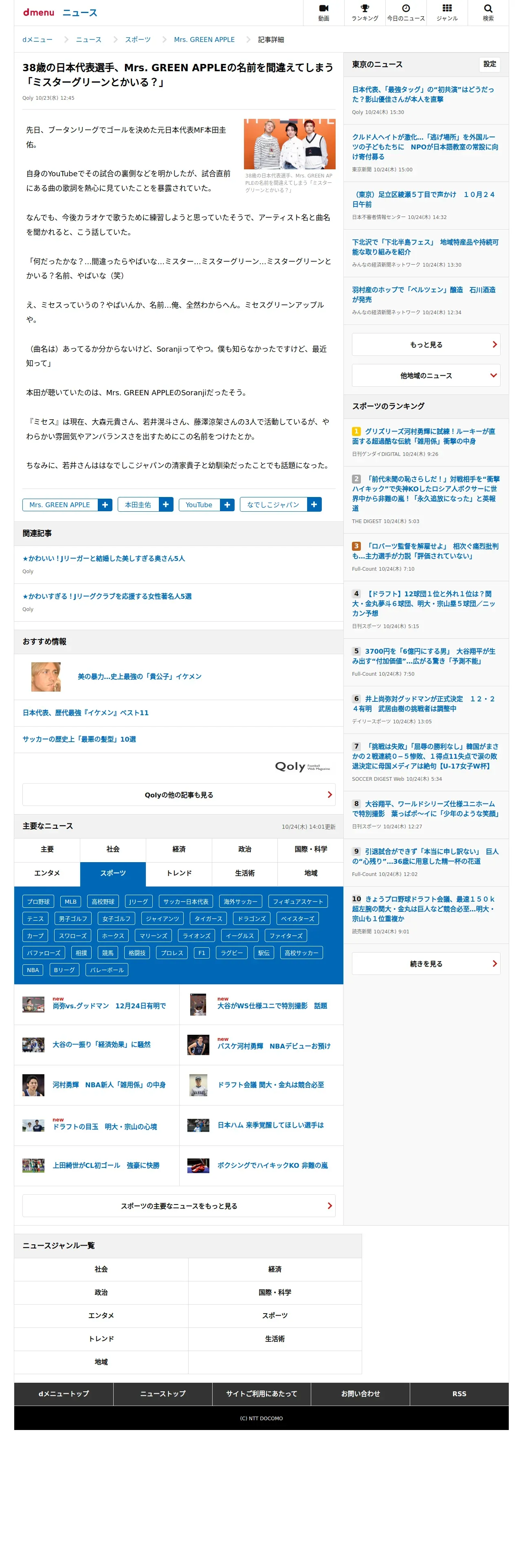Expand 他地域のニュース dropdown

pos(426,376)
